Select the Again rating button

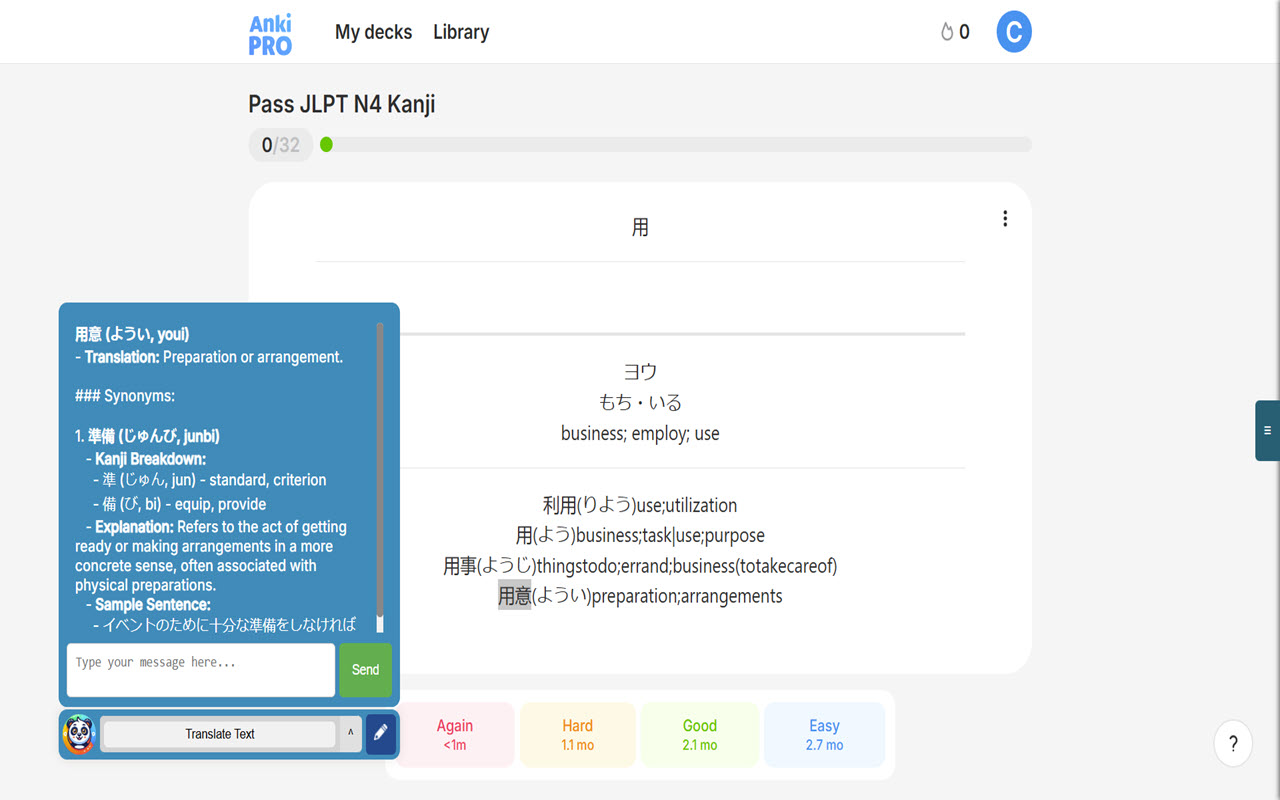click(455, 733)
